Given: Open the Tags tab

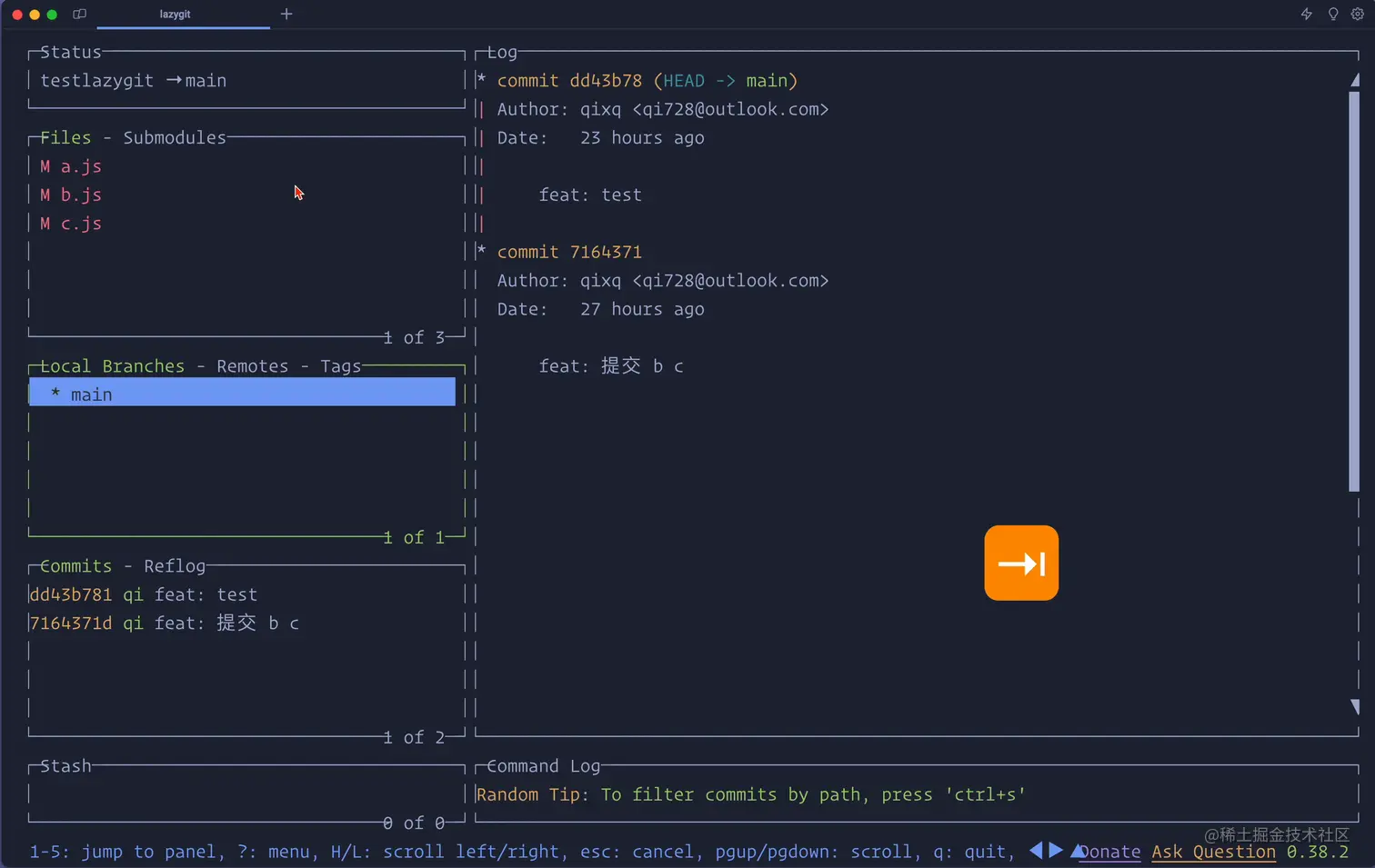Looking at the screenshot, I should pos(341,366).
